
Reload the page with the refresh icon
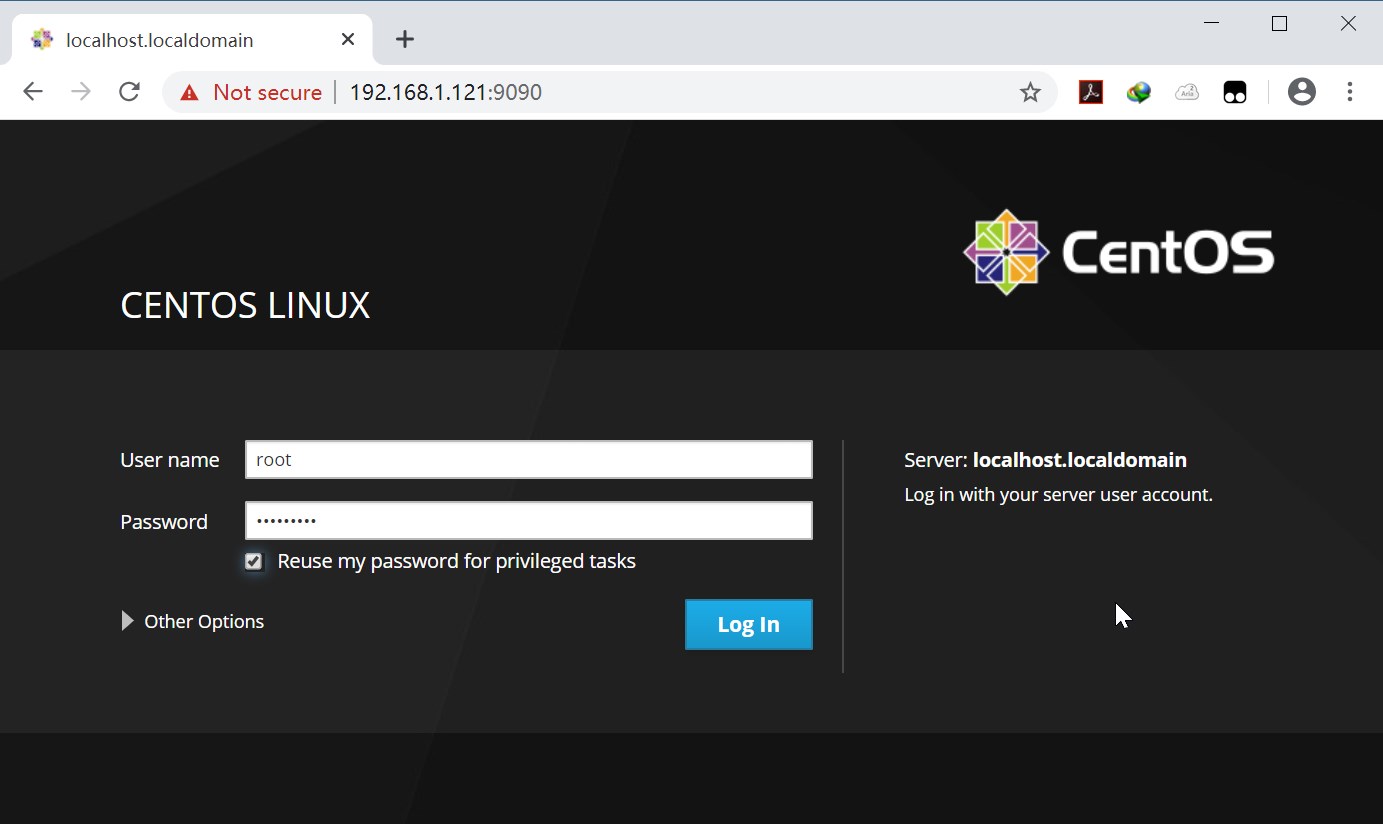coord(129,92)
